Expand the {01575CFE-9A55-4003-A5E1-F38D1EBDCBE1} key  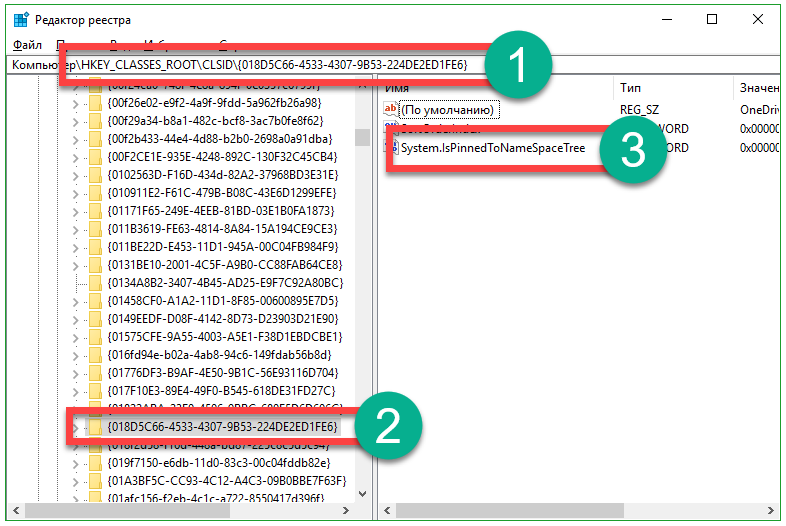(x=78, y=337)
